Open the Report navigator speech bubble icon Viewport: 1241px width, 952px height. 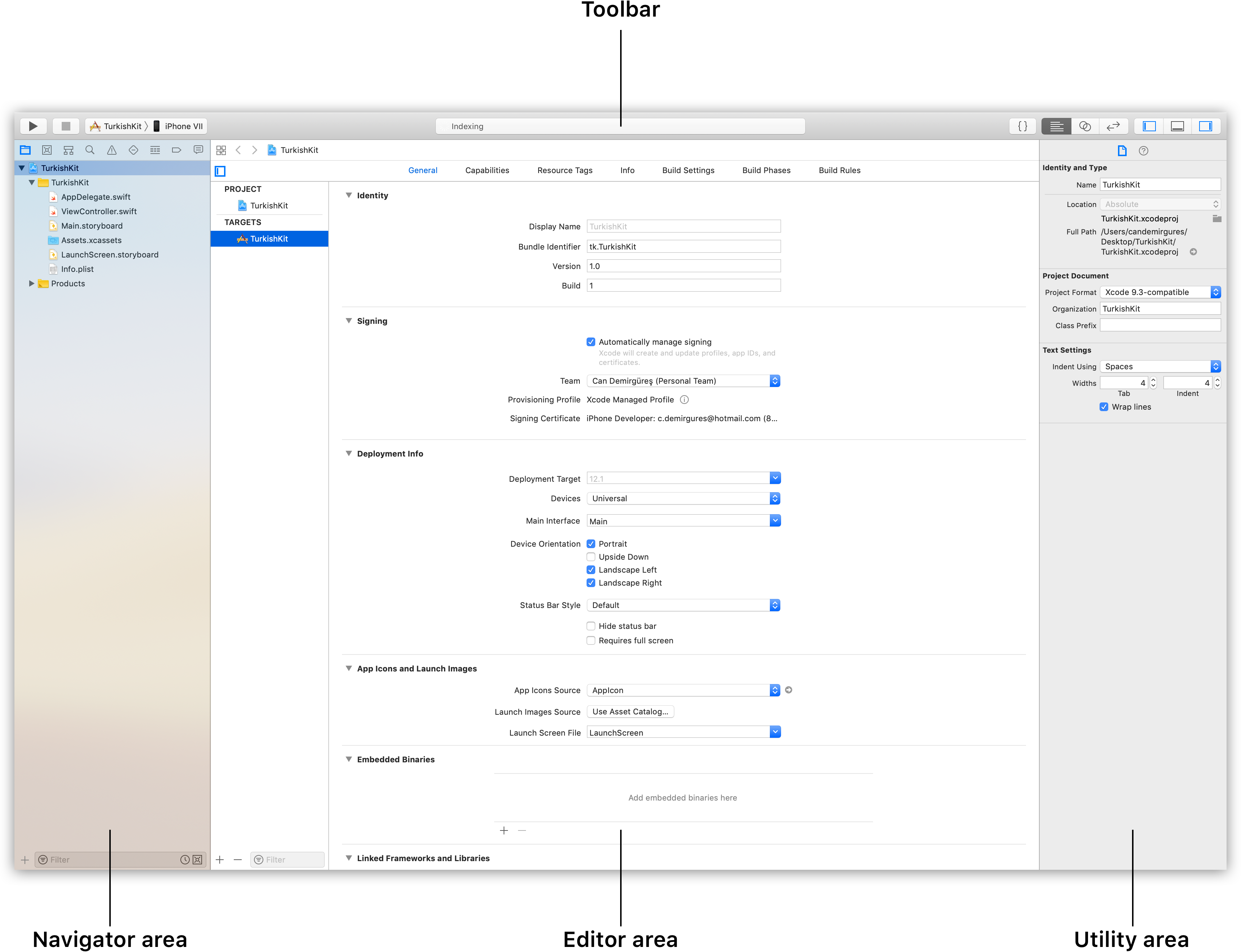coord(198,150)
